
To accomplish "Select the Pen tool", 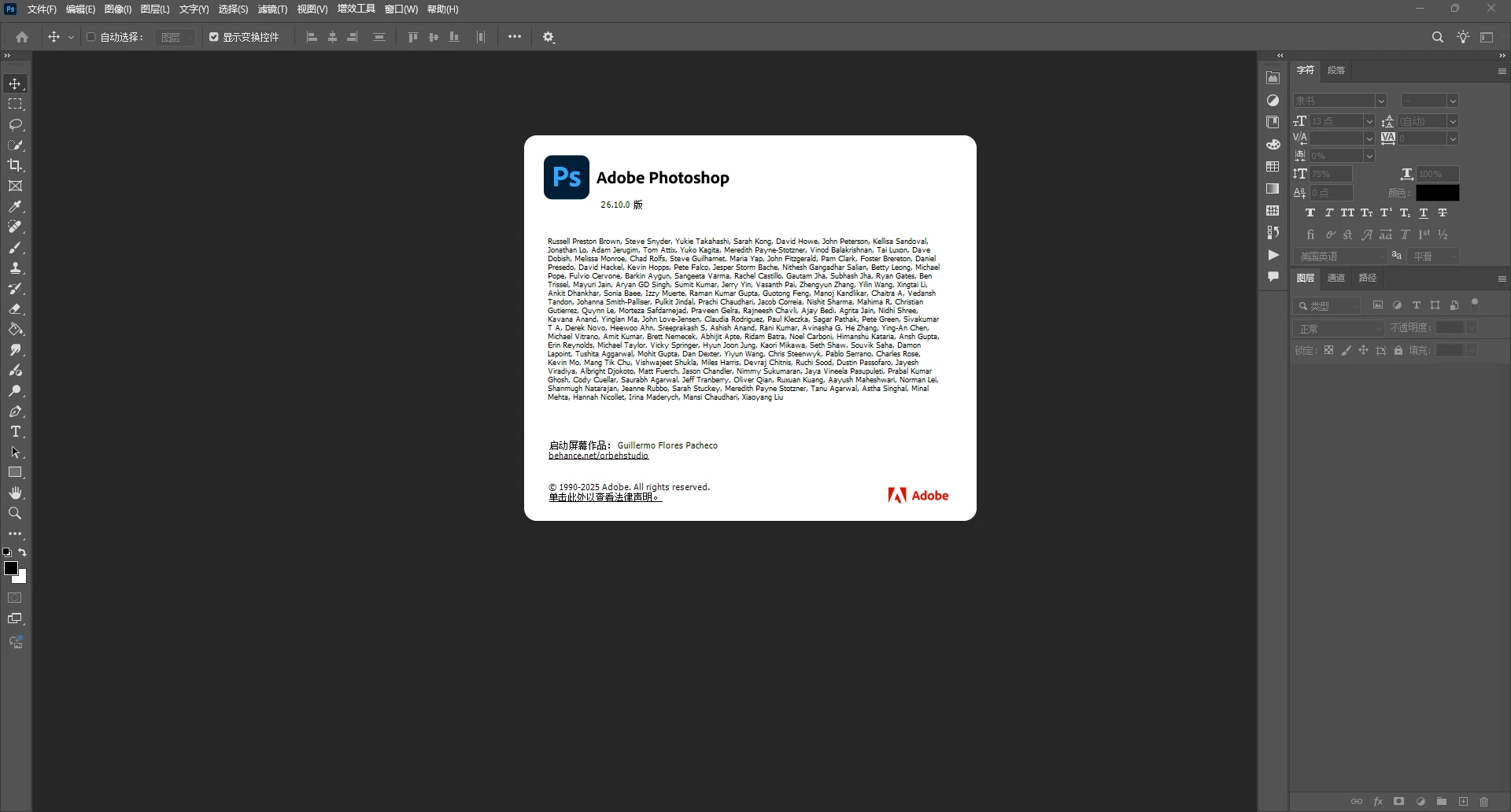I will coord(15,411).
